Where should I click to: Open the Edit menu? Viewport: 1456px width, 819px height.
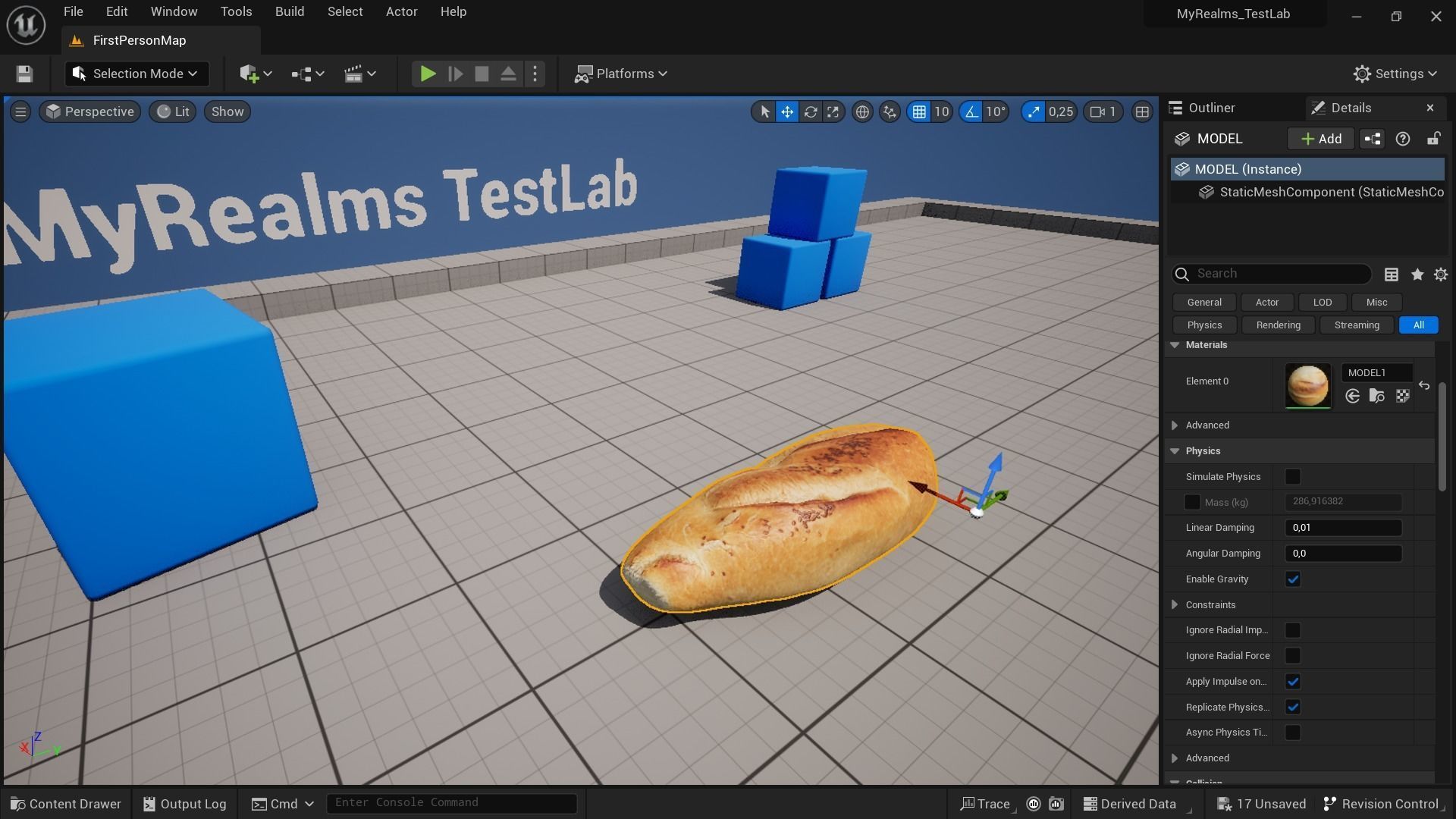(117, 11)
